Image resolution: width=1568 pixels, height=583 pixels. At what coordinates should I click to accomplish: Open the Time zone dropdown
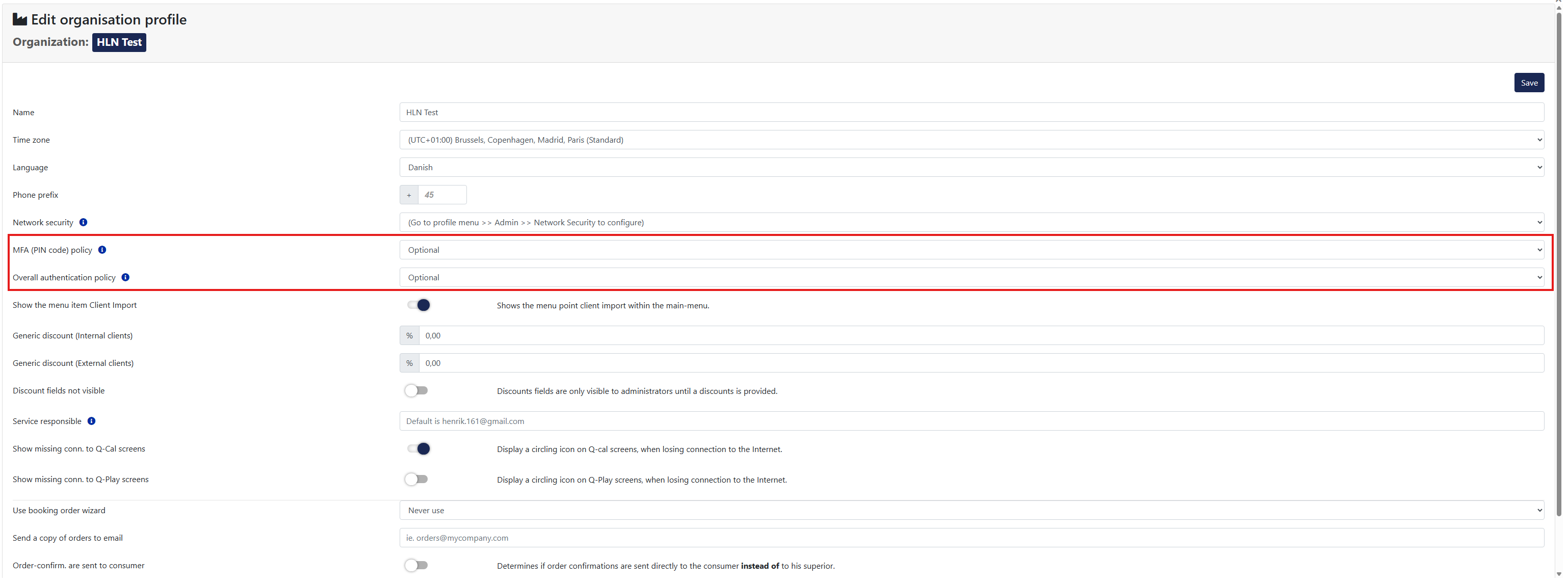tap(971, 140)
